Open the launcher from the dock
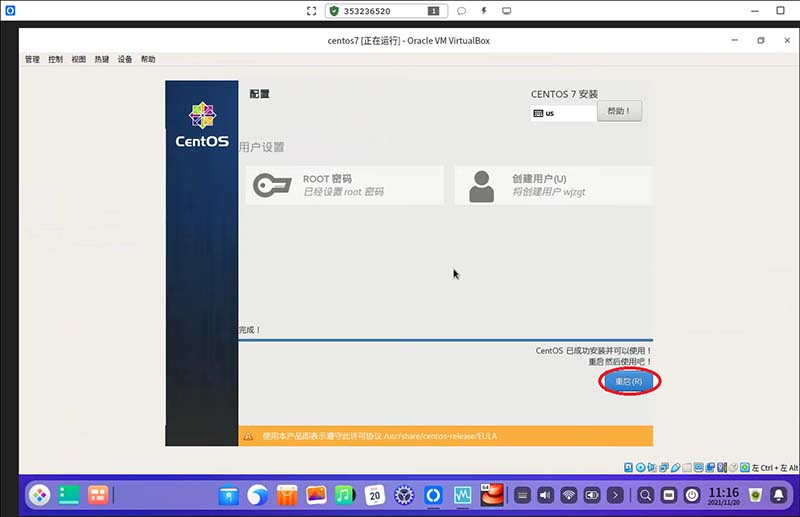This screenshot has height=517, width=800. tap(39, 495)
